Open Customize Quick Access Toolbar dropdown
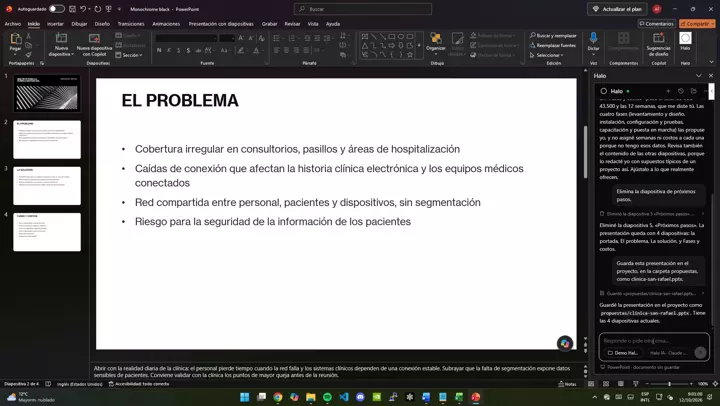Image resolution: width=720 pixels, height=406 pixels. 119,9
